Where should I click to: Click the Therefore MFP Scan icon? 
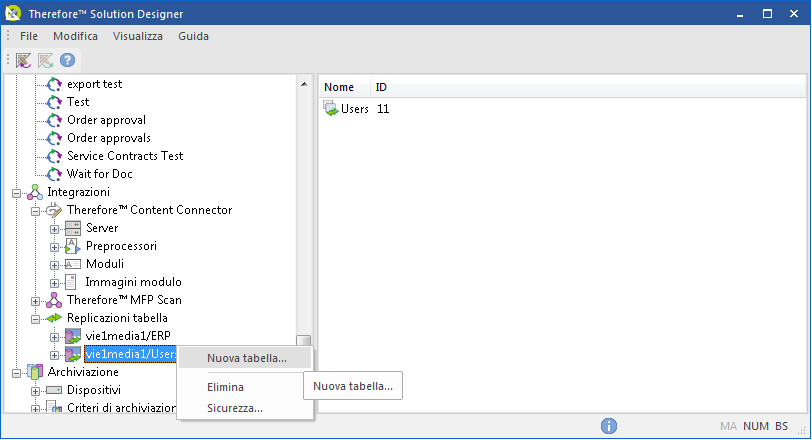(x=54, y=300)
